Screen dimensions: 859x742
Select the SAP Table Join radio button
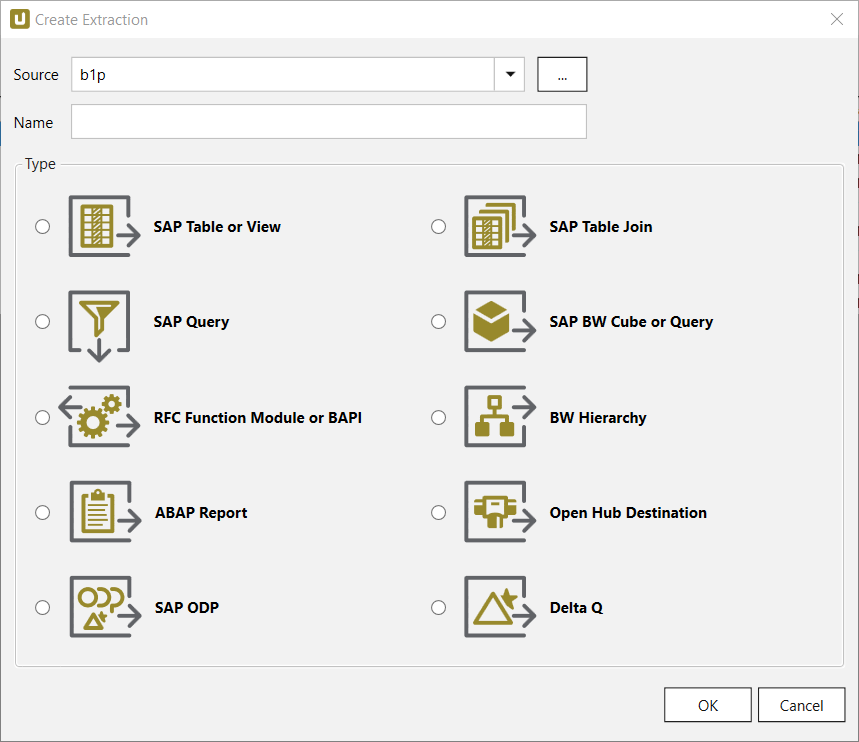coord(438,226)
